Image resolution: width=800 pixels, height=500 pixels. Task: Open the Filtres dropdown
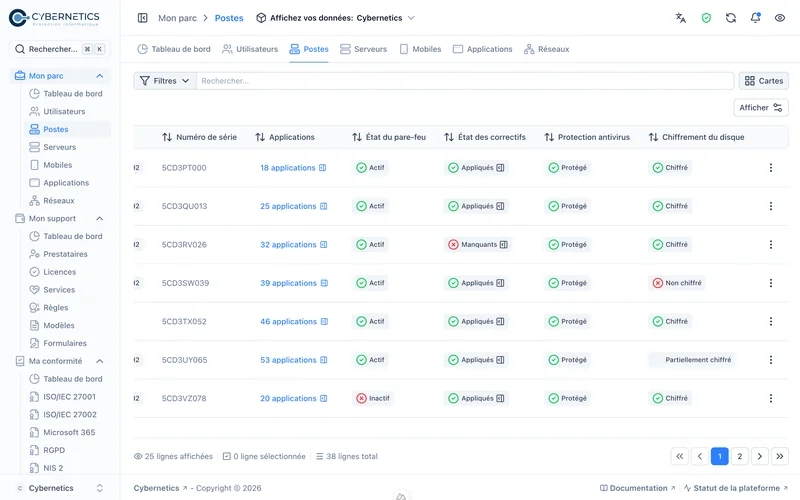point(165,81)
